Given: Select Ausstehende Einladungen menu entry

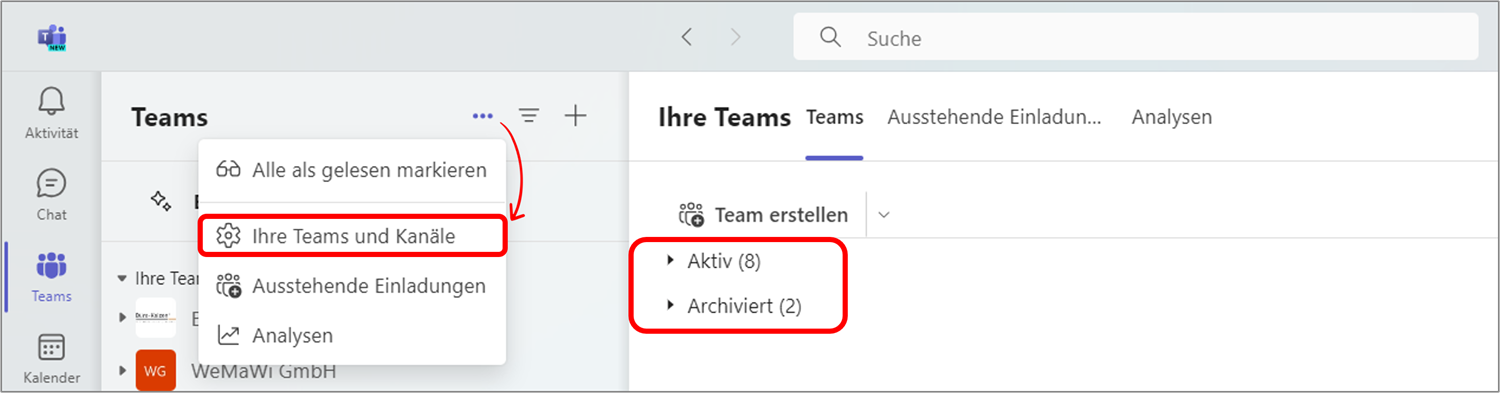Looking at the screenshot, I should pyautogui.click(x=352, y=286).
